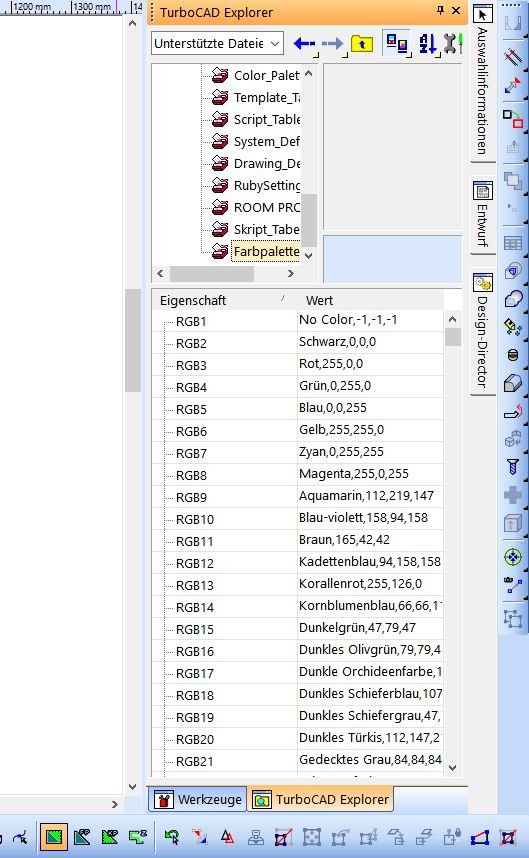
Task: Click the blended solids icon in right toolbar
Action: [x=513, y=298]
